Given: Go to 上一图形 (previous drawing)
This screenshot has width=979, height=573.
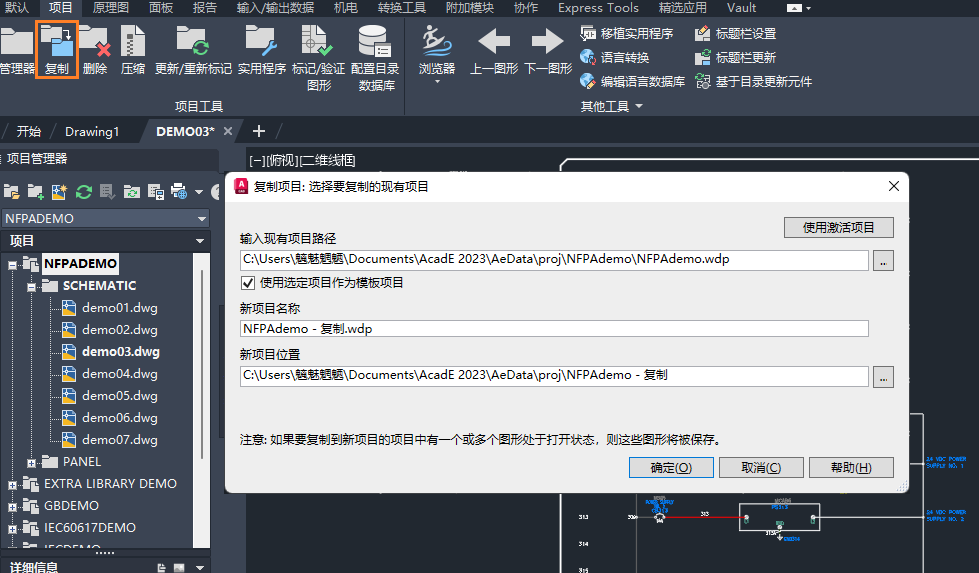Looking at the screenshot, I should coord(494,50).
